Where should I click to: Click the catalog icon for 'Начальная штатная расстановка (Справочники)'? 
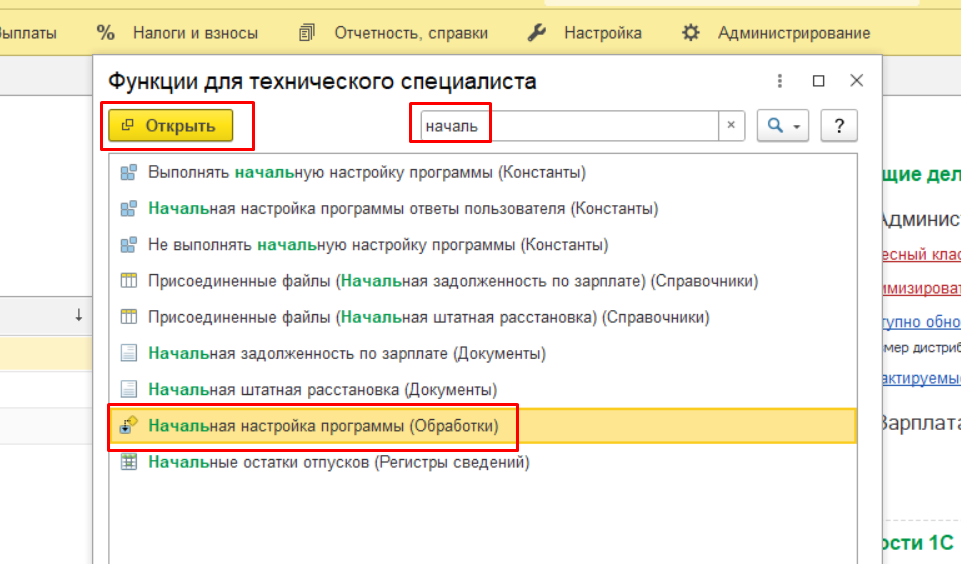[128, 317]
